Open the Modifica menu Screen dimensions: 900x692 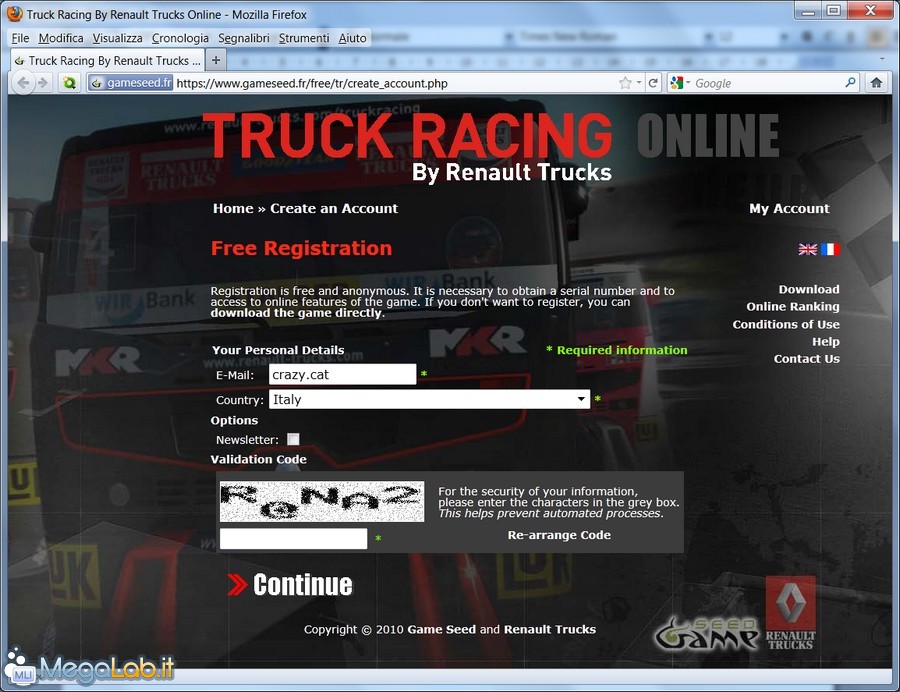(61, 38)
